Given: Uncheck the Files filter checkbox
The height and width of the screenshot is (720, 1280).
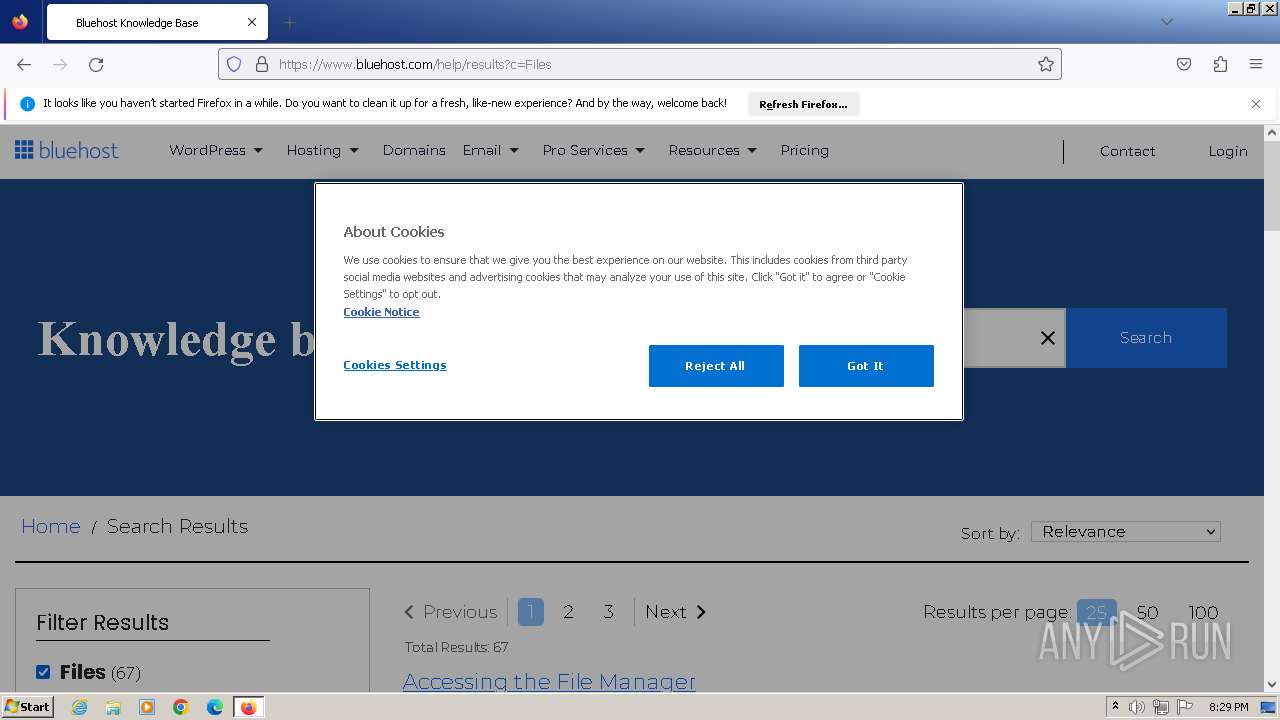Looking at the screenshot, I should click(43, 672).
